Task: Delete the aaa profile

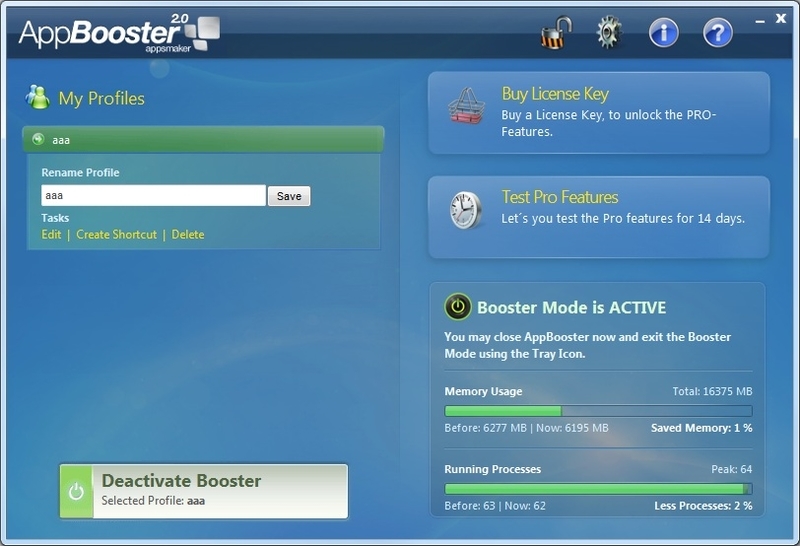Action: pyautogui.click(x=188, y=235)
